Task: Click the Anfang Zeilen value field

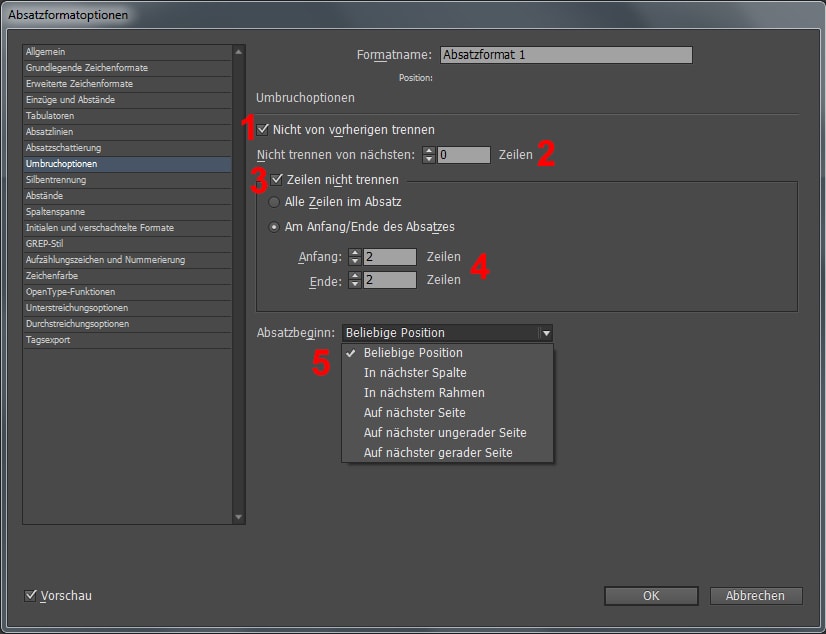Action: [390, 257]
